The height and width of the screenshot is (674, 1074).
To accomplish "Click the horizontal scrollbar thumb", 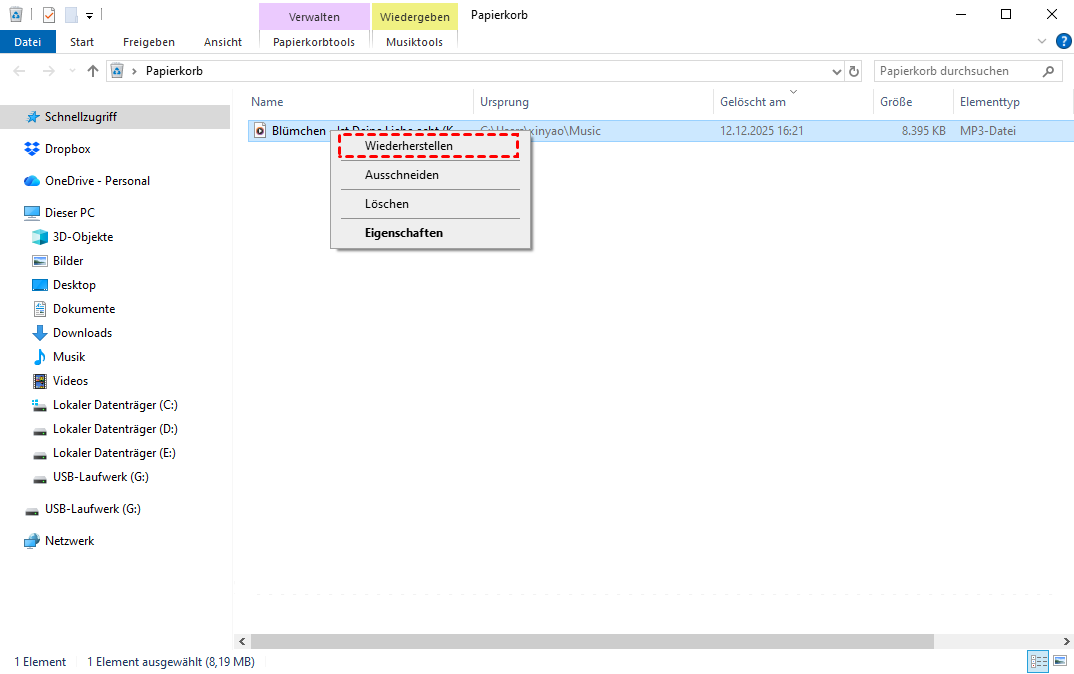I will tap(590, 641).
